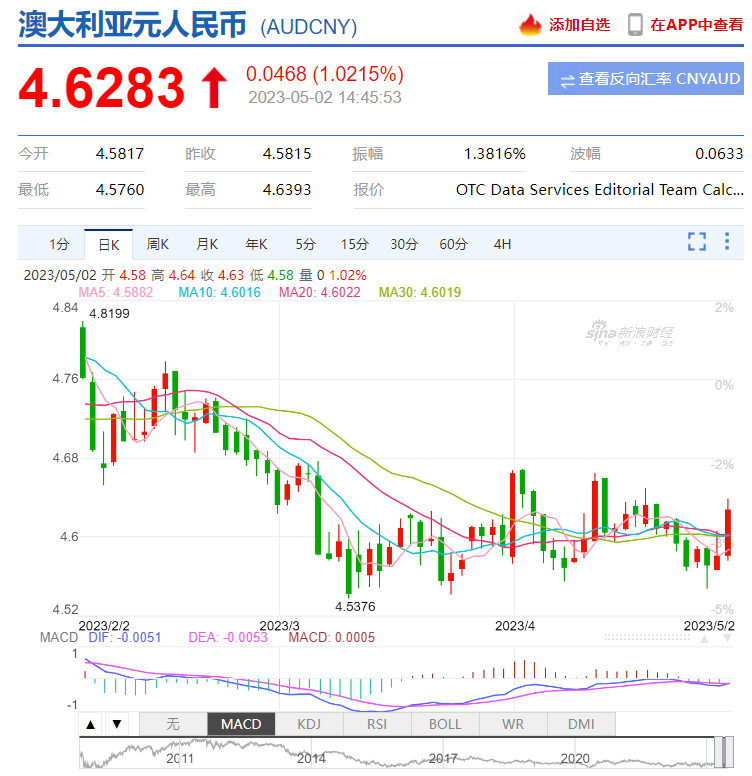Click 查看反向汇率 CNYAUD button
Screen dimensions: 752x776
[x=646, y=78]
